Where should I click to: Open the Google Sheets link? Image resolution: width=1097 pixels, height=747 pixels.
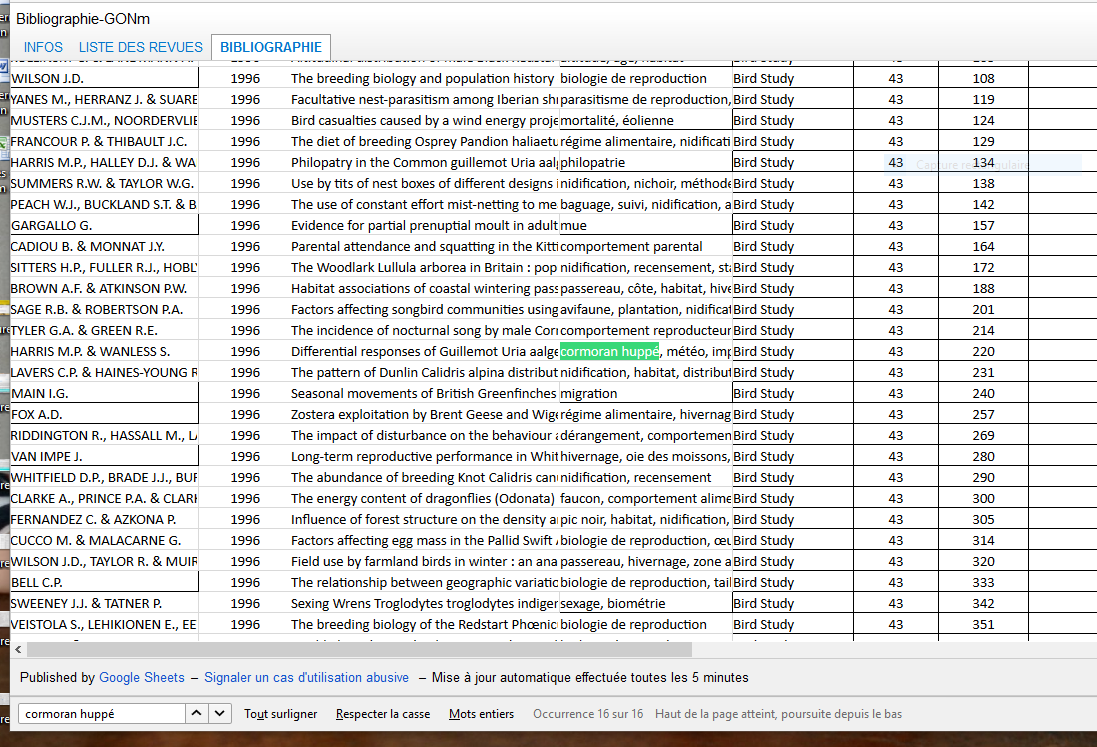pyautogui.click(x=141, y=678)
